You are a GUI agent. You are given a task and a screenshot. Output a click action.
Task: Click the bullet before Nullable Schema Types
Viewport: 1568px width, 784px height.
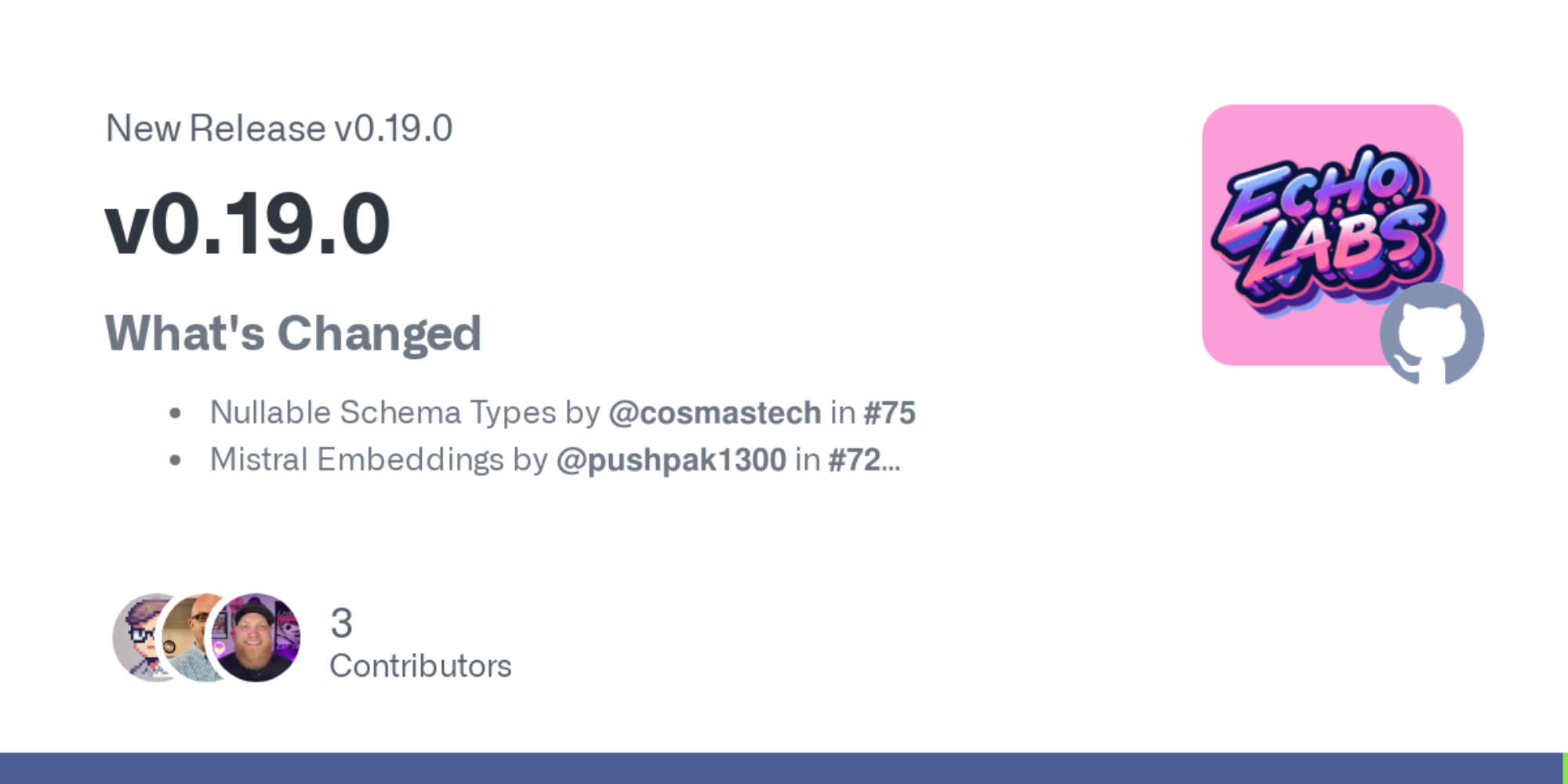(x=175, y=413)
